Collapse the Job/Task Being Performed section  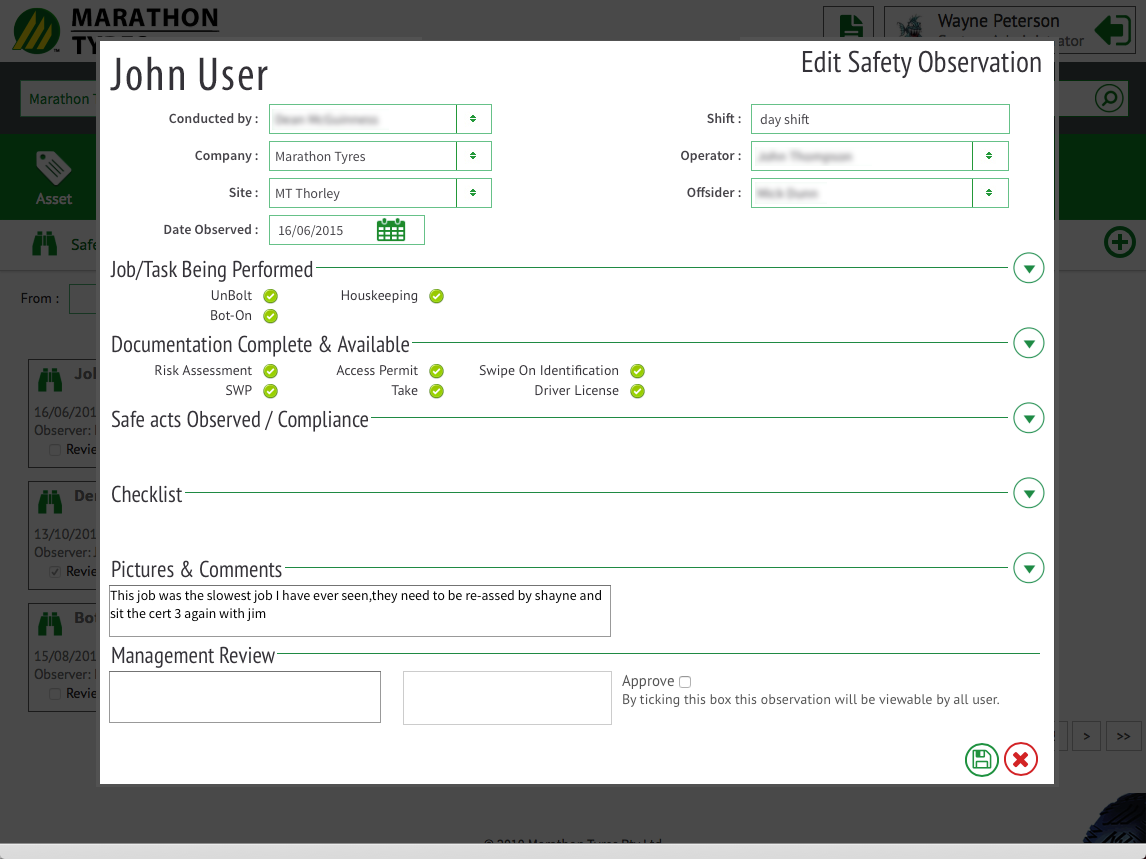click(1028, 268)
